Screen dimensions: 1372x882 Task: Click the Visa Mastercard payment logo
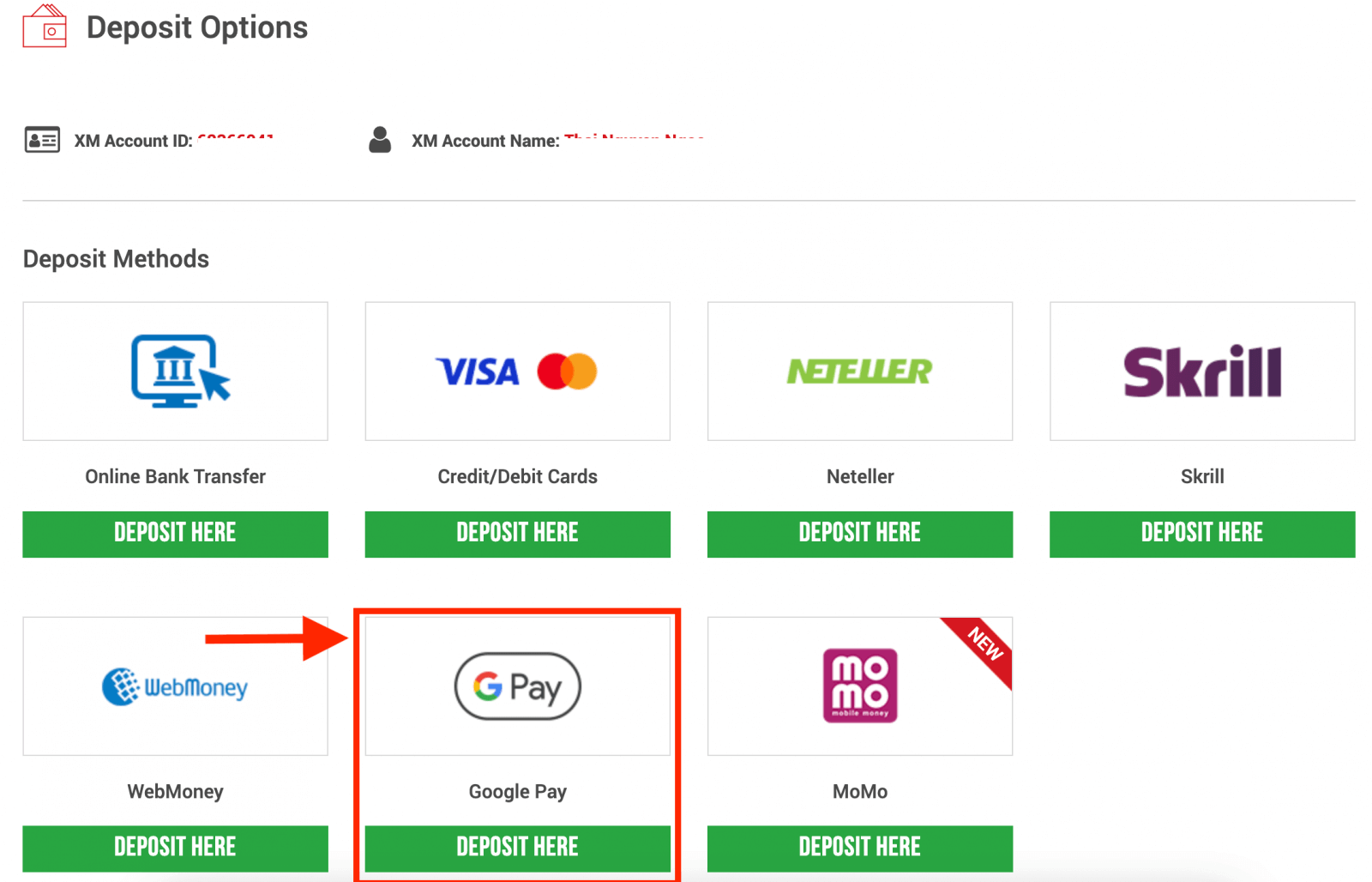point(517,371)
